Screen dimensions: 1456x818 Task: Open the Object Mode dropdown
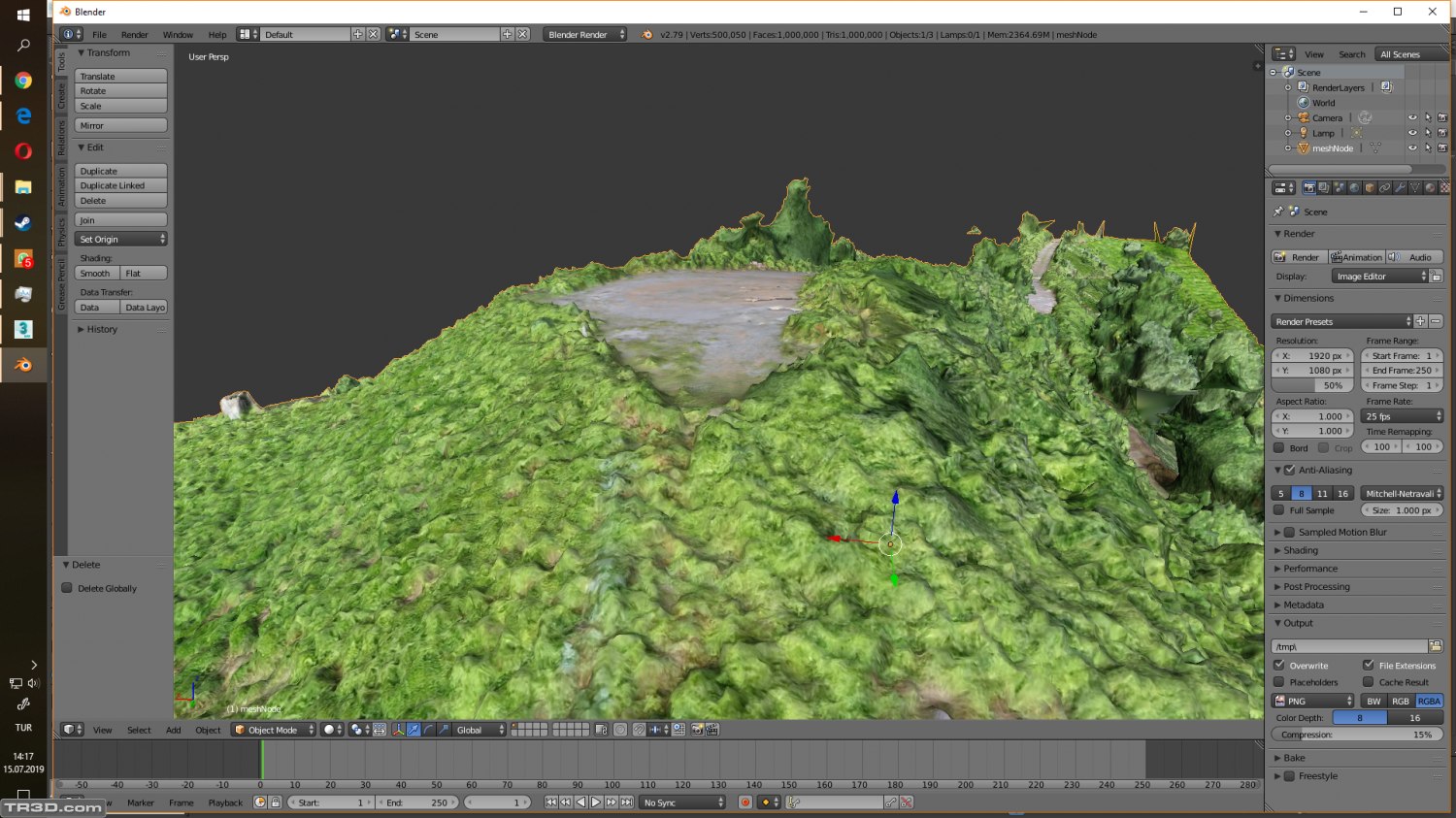[x=274, y=730]
